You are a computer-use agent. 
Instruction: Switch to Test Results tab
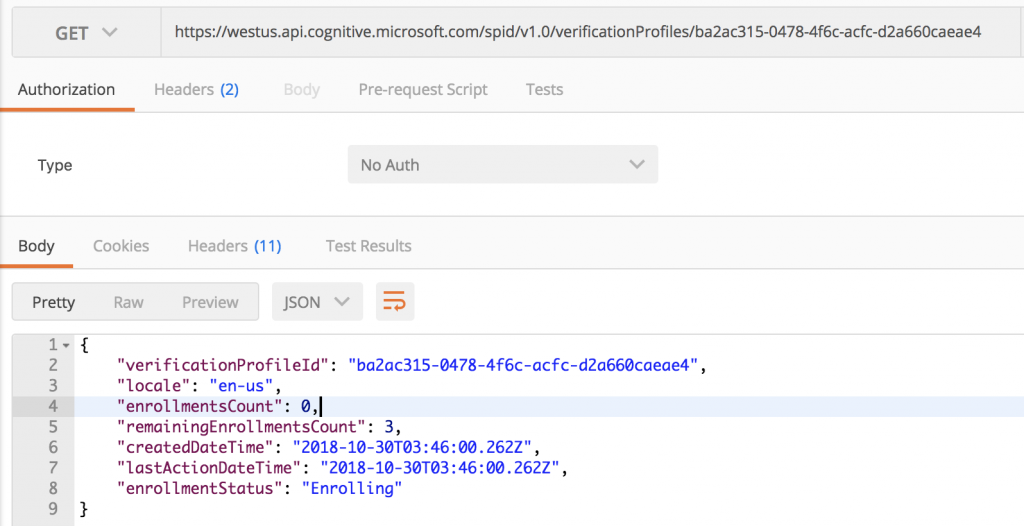[368, 246]
